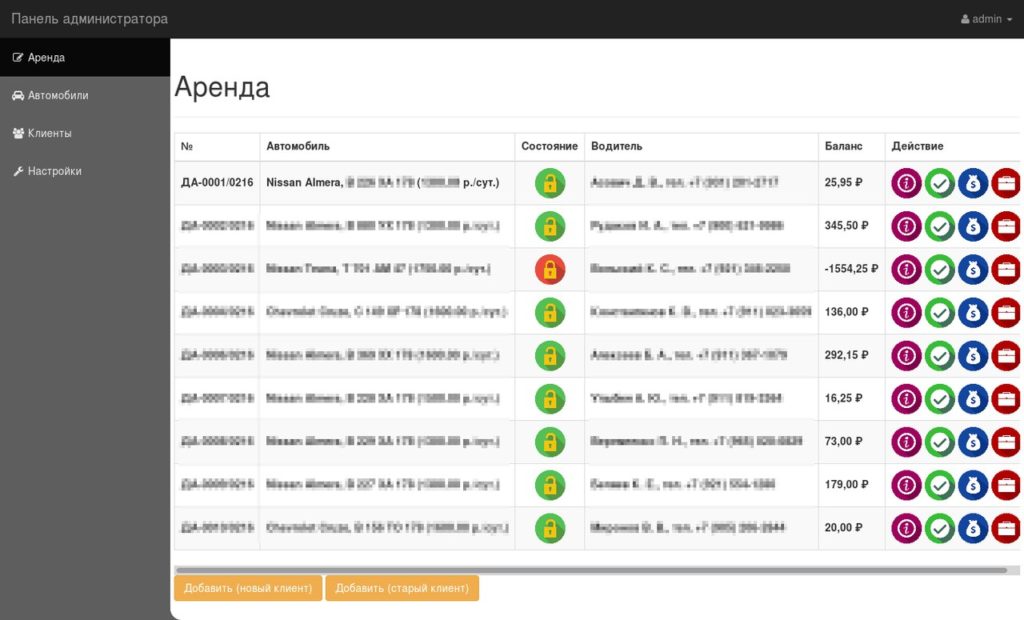Open Настройки in the sidebar
The height and width of the screenshot is (620, 1024).
point(85,171)
